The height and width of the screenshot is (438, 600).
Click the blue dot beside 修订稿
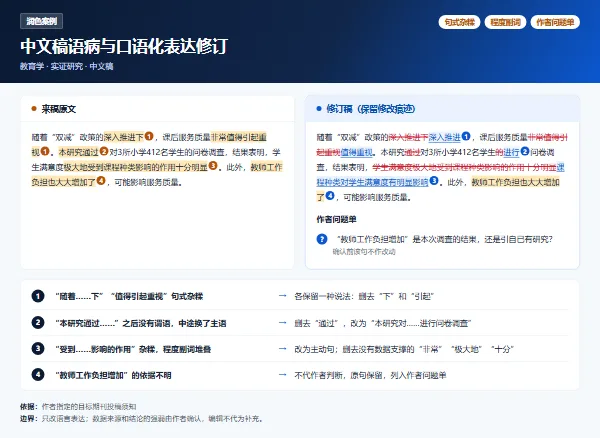pyautogui.click(x=319, y=109)
